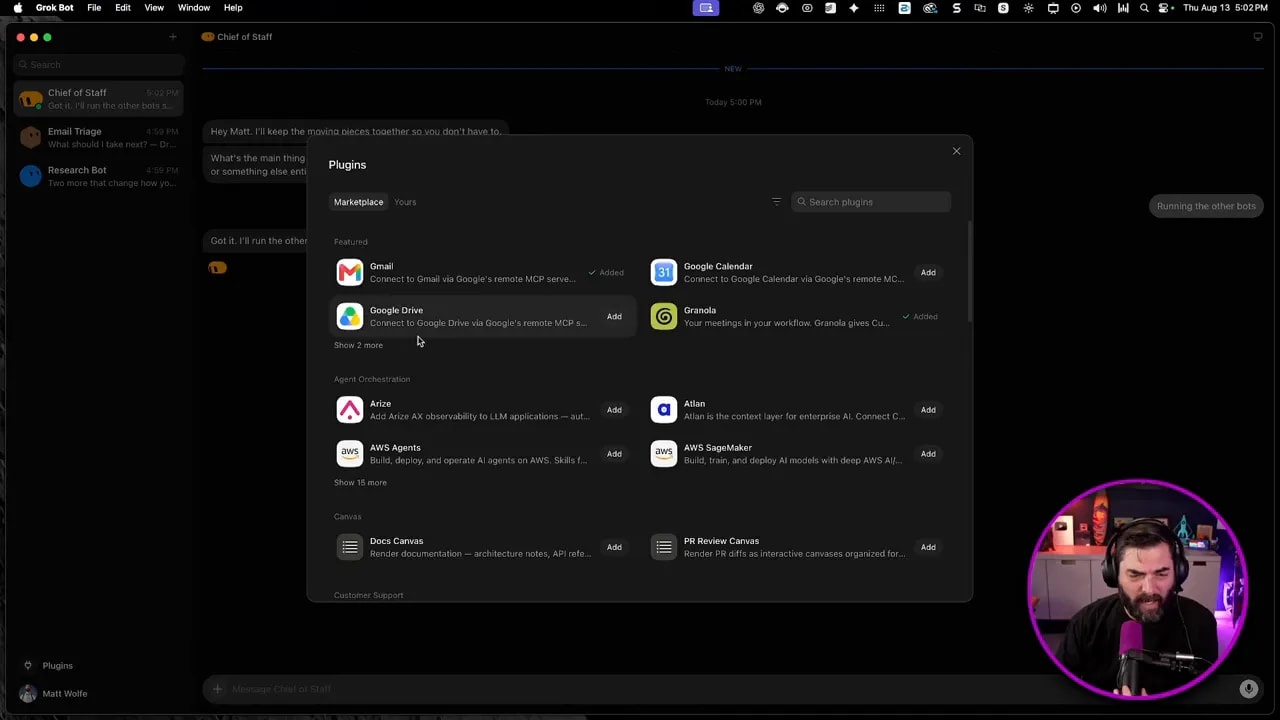Screen dimensions: 1280x720
Task: Open the File menu
Action: pos(94,8)
